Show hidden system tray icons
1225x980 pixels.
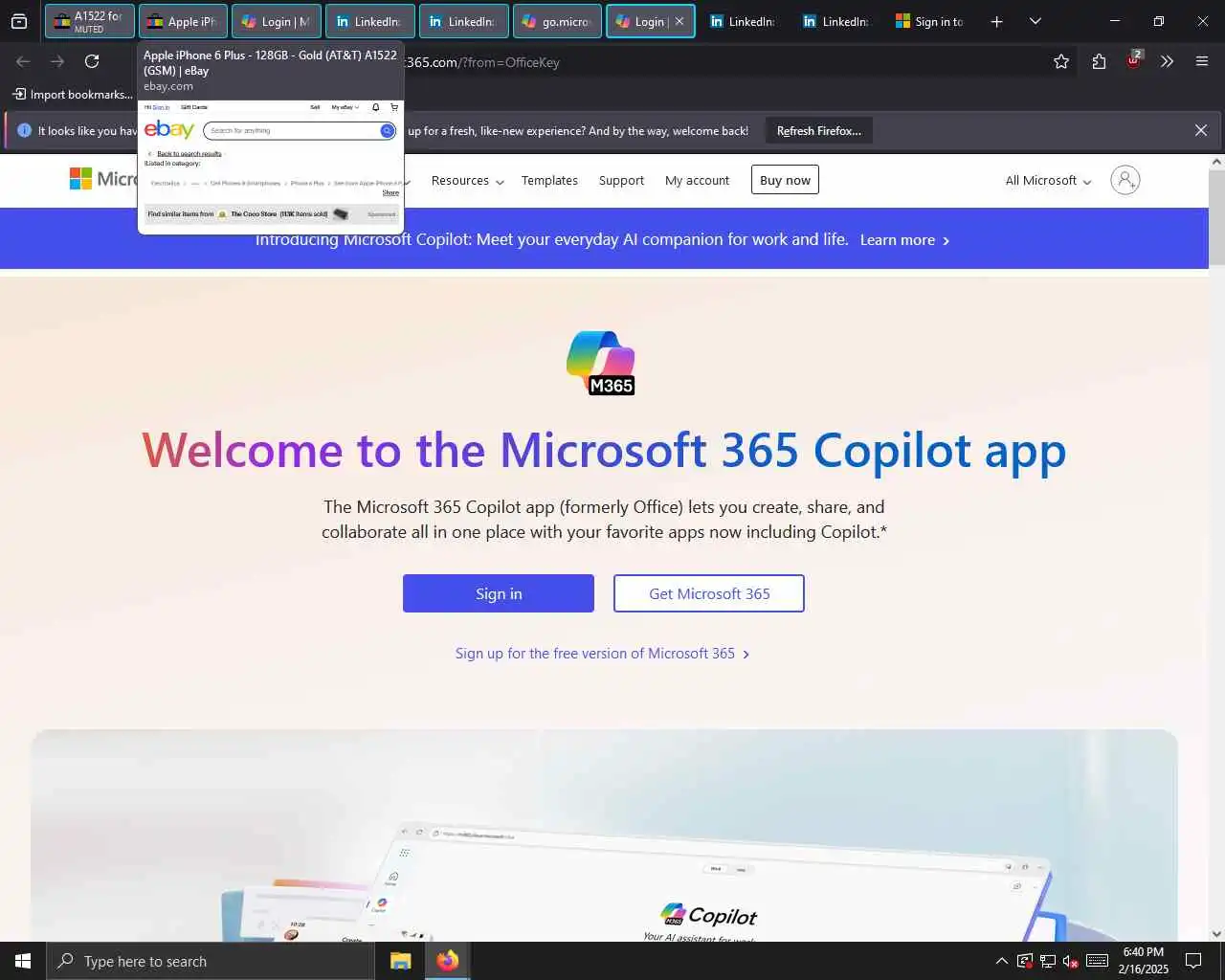pyautogui.click(x=1001, y=961)
